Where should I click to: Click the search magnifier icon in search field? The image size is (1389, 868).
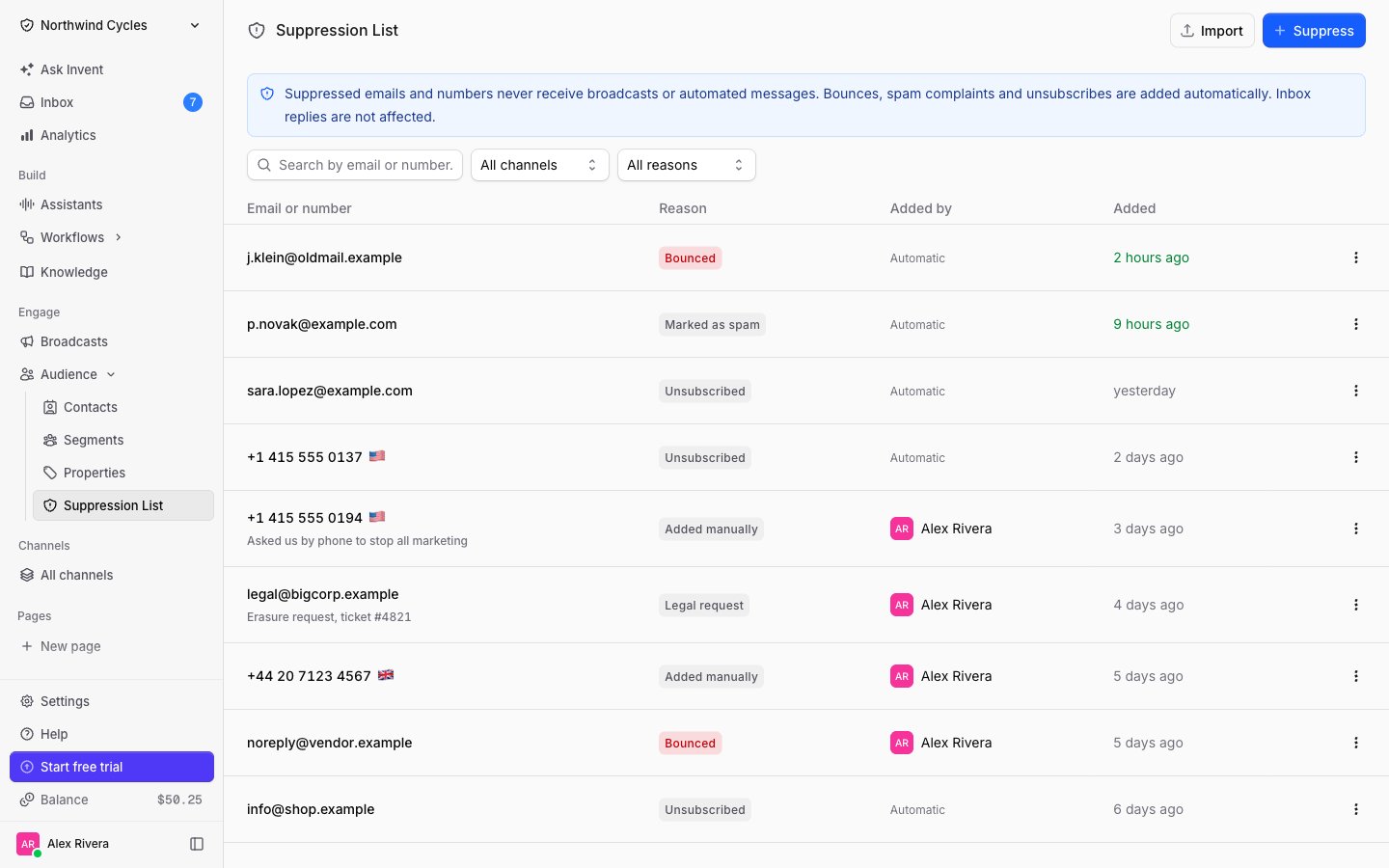coord(263,165)
